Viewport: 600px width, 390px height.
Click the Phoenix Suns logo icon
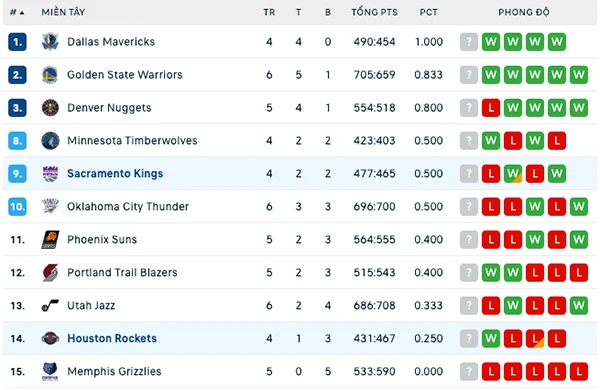point(50,240)
